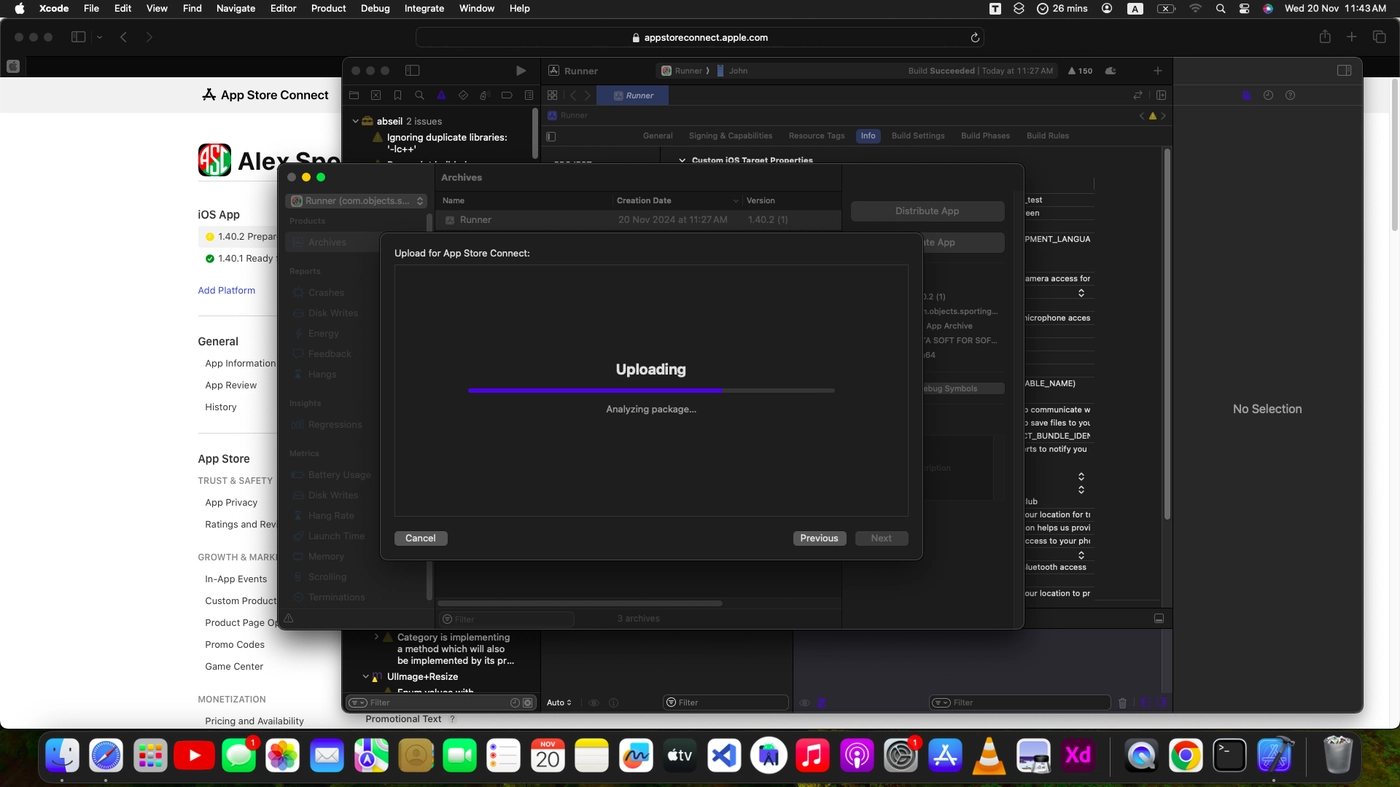The height and width of the screenshot is (787, 1400).
Task: Expand the Category is implementing warning
Action: pos(376,637)
